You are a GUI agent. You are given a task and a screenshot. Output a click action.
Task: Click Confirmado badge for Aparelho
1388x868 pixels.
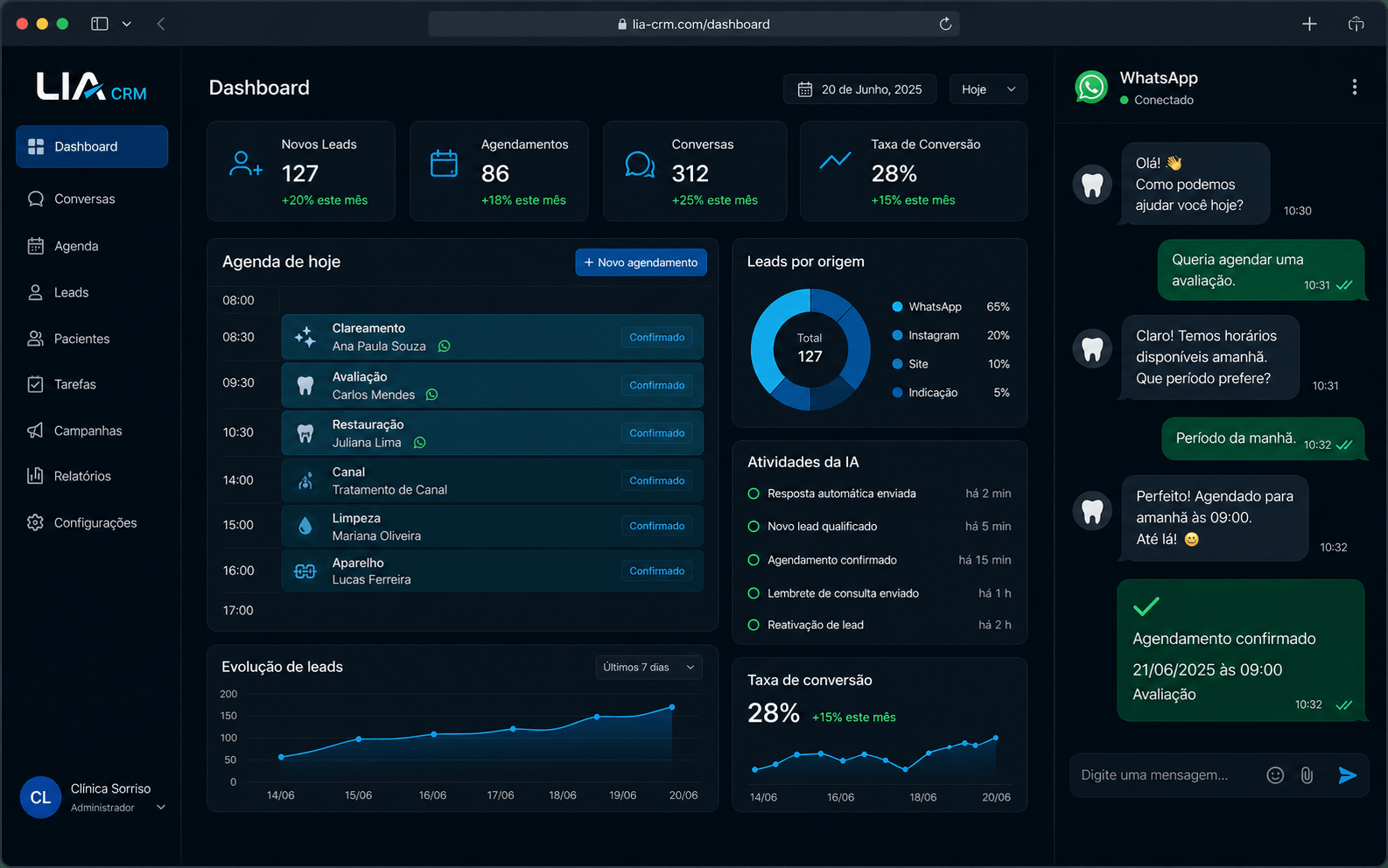tap(657, 570)
